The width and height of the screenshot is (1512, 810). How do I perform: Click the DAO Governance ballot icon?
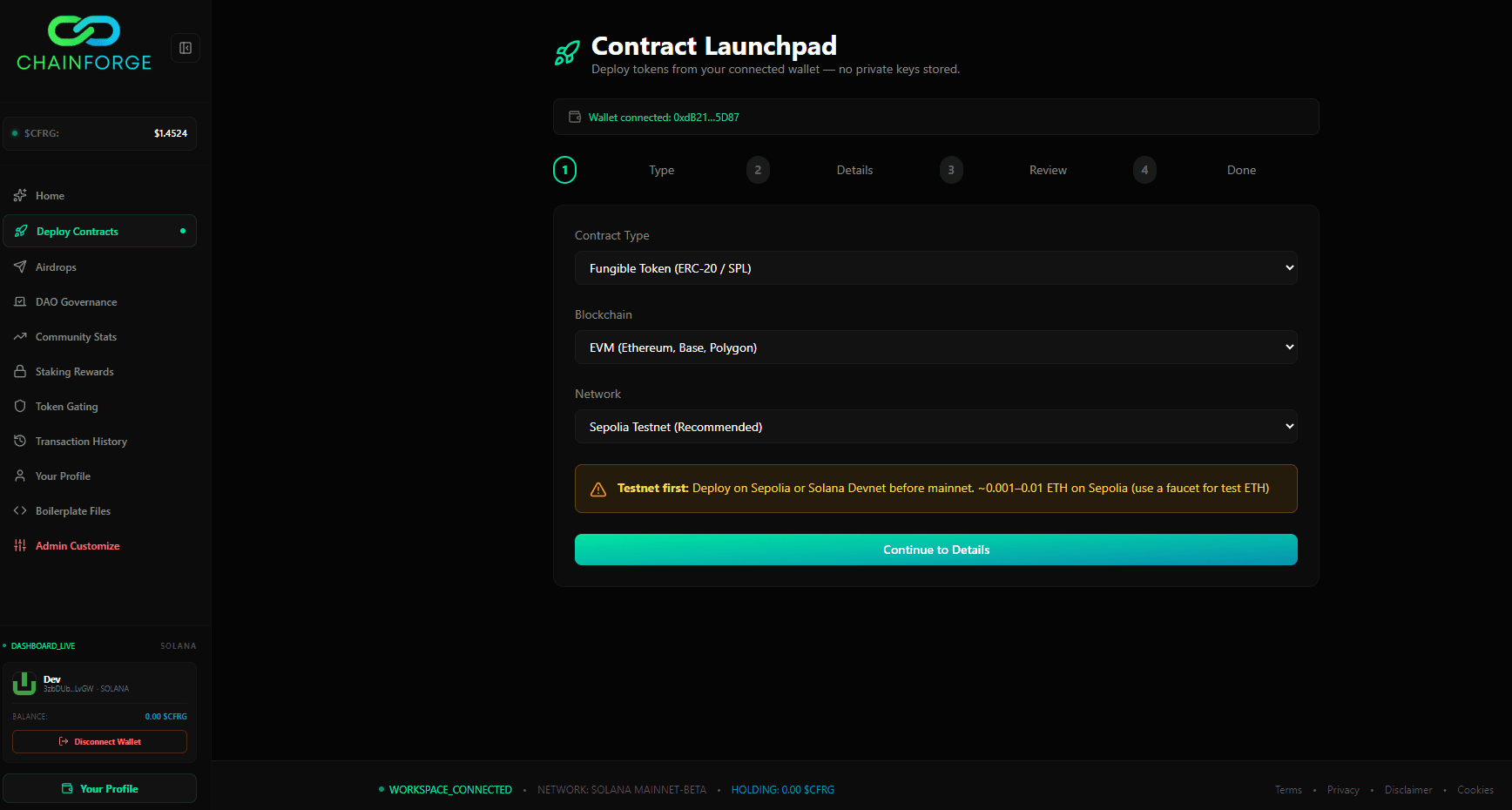20,301
